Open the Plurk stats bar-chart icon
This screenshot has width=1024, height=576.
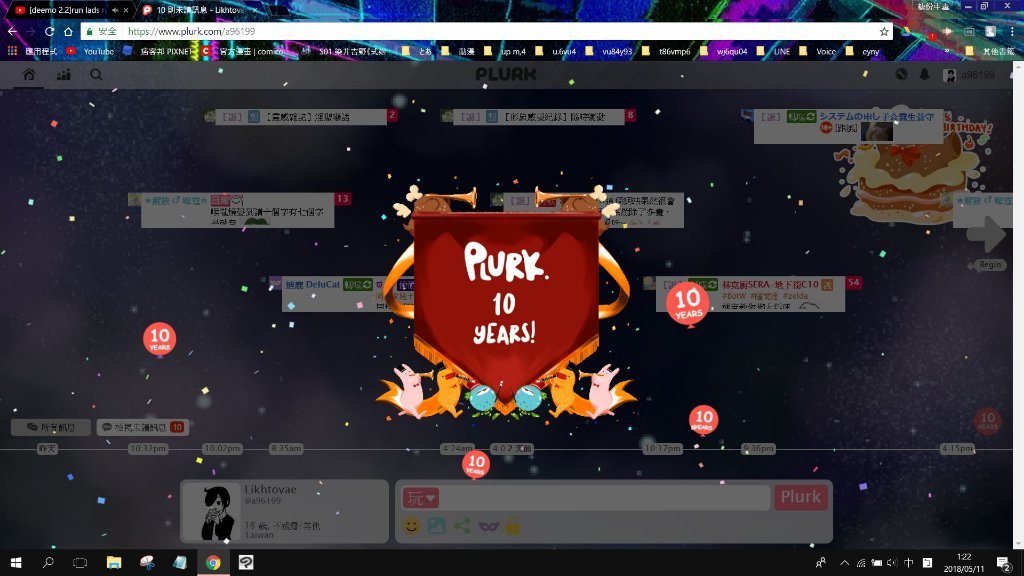(63, 74)
